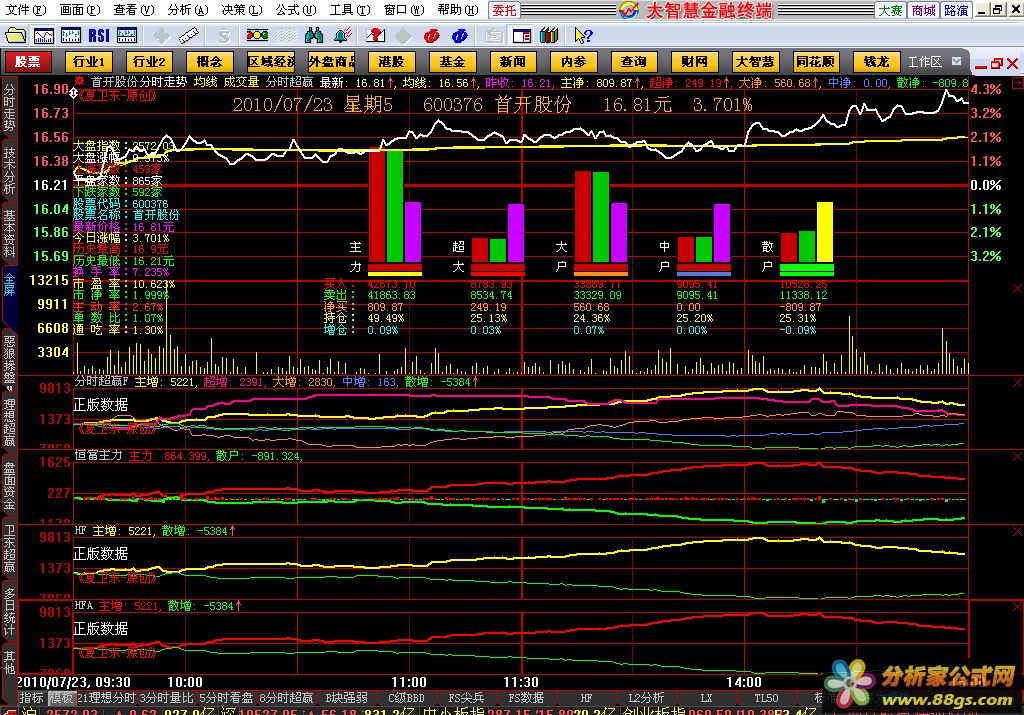Open the books library toolbar icon

coord(550,35)
